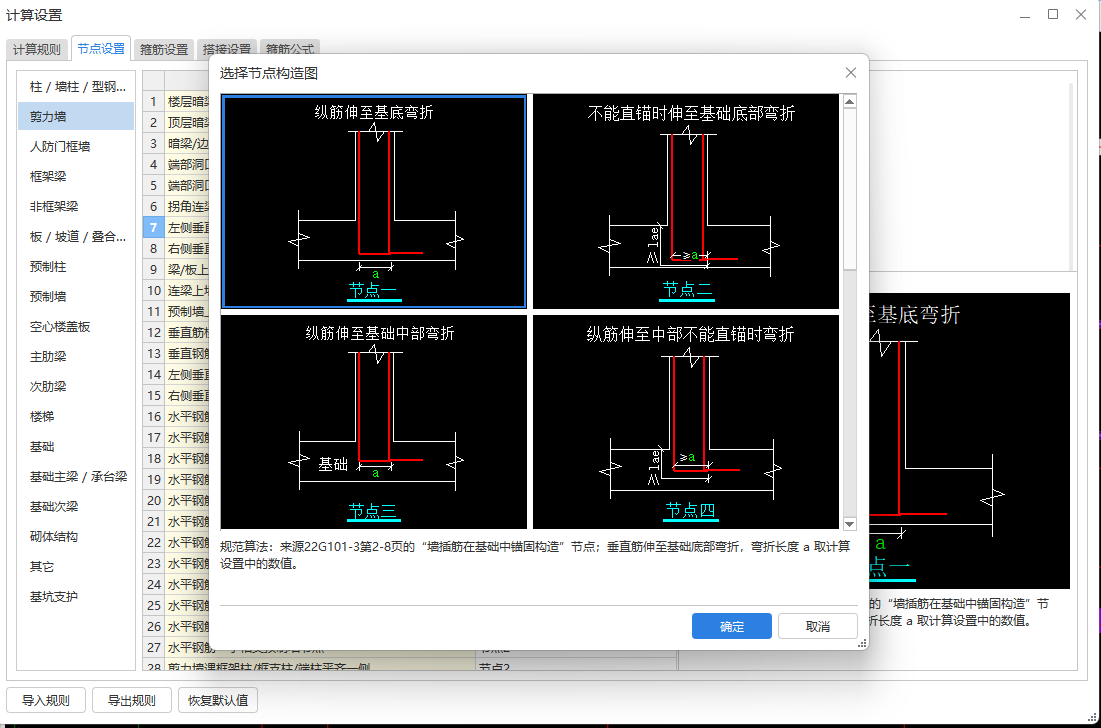The width and height of the screenshot is (1101, 728).
Task: Click the 导入规则 button
Action: point(46,700)
